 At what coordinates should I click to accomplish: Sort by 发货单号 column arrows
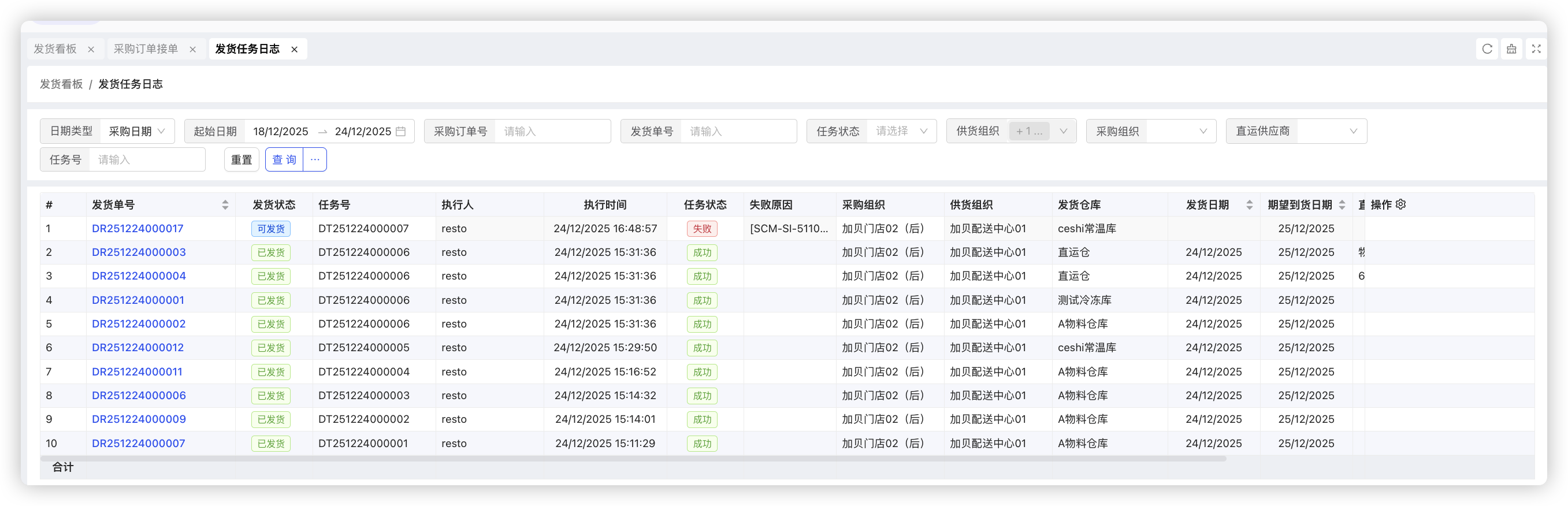(x=225, y=205)
